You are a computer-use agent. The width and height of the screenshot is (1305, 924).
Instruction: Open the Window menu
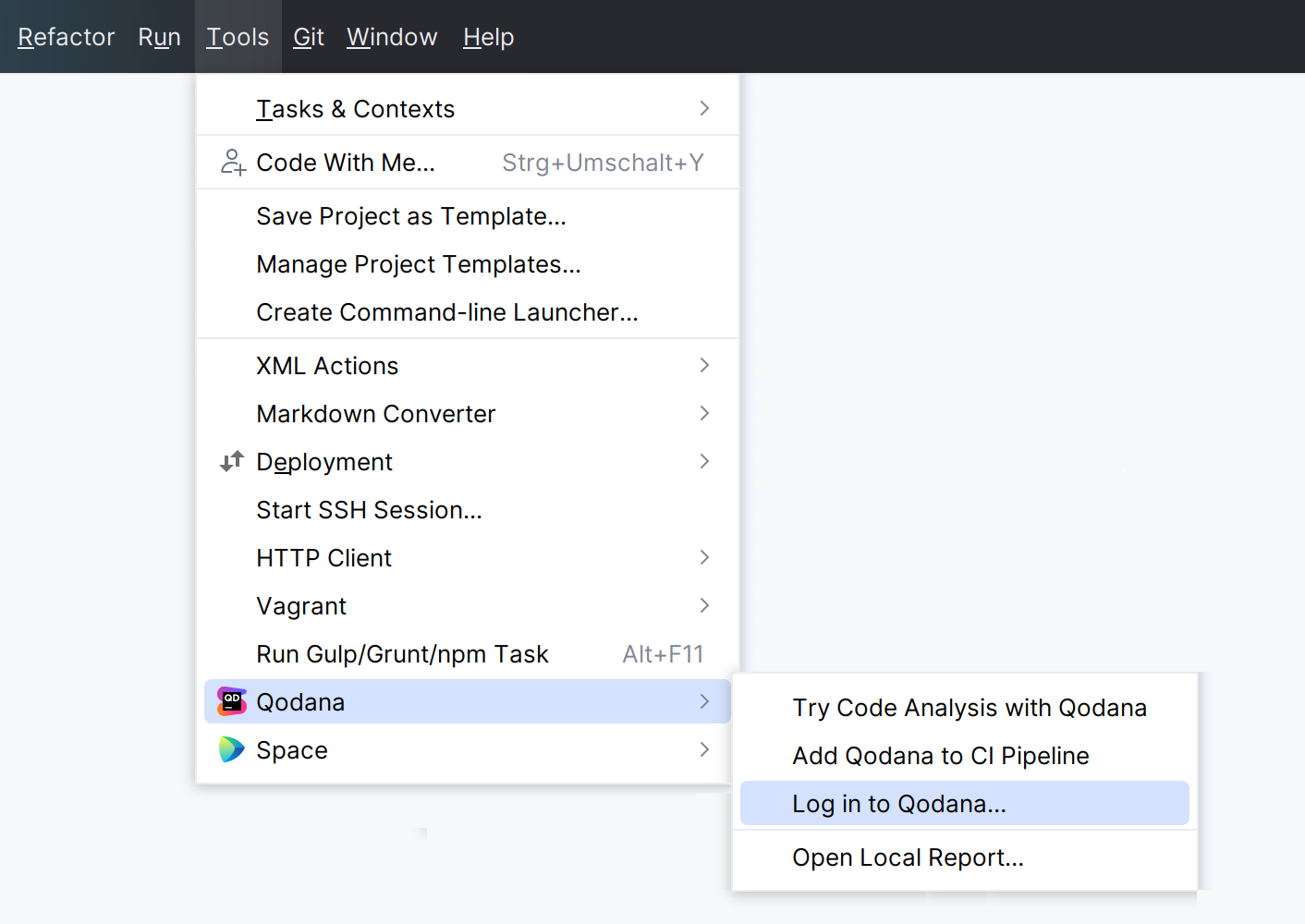(x=391, y=37)
